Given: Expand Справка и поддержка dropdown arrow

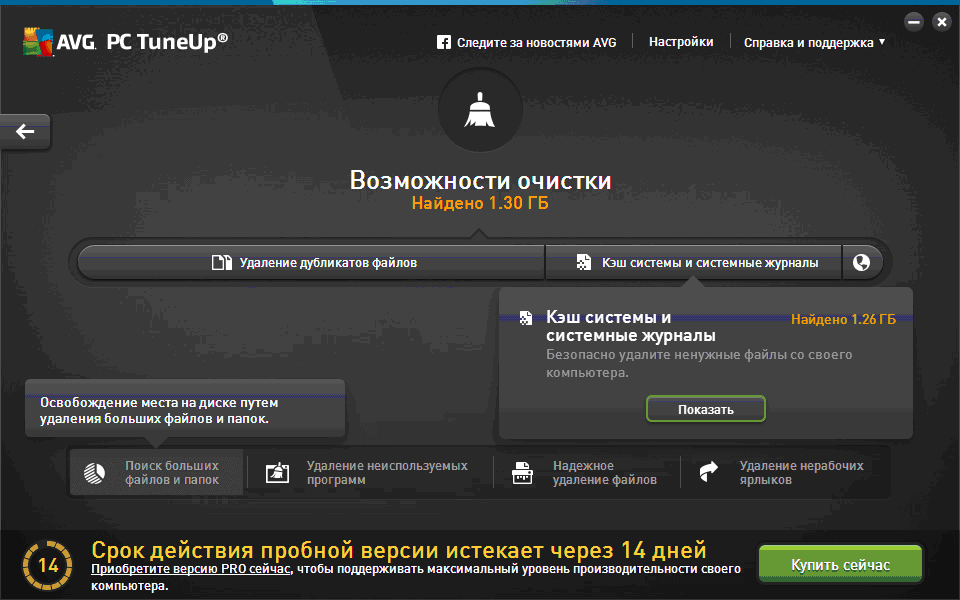Looking at the screenshot, I should pyautogui.click(x=882, y=42).
